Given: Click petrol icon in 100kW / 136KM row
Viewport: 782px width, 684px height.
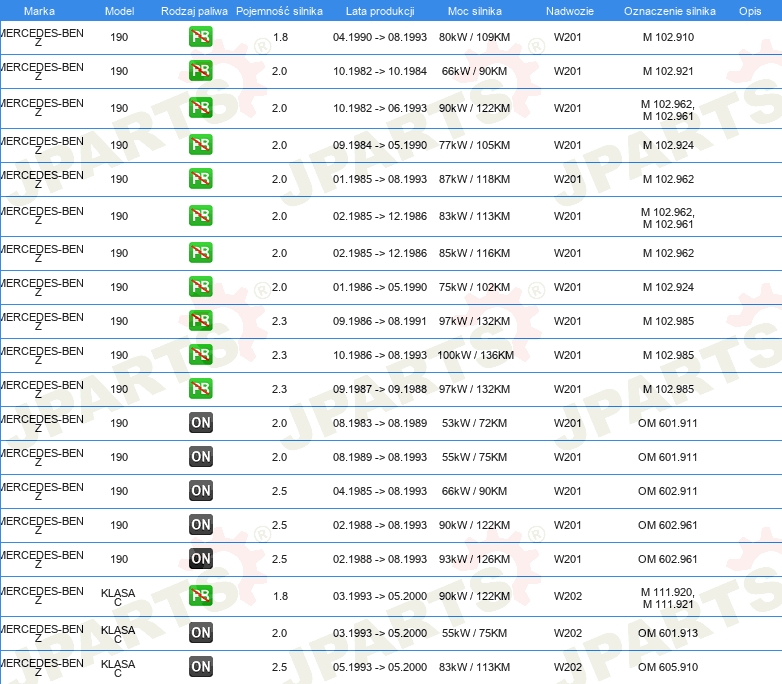Looking at the screenshot, I should coord(200,355).
